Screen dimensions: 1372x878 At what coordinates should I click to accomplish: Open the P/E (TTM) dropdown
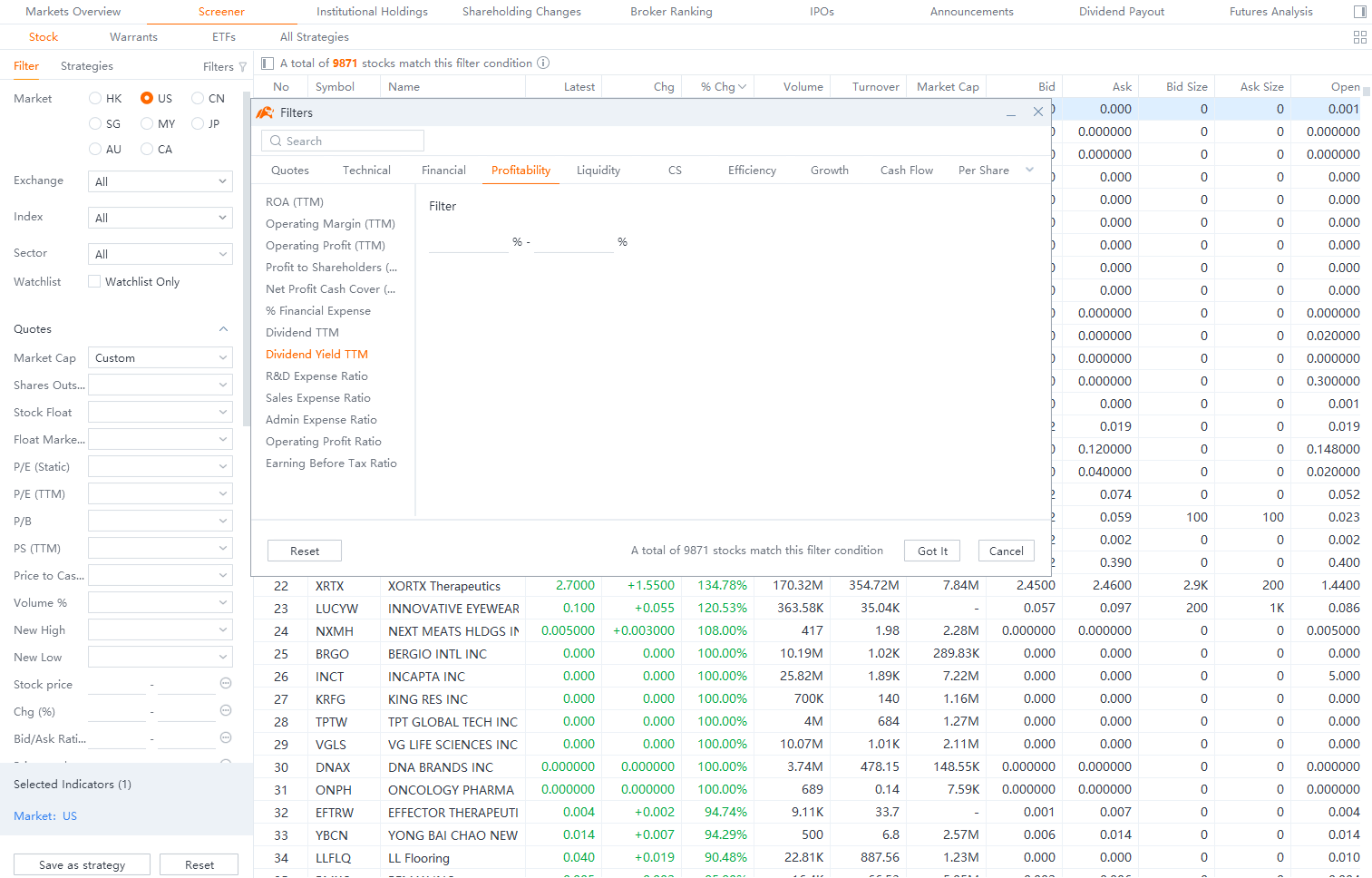tap(161, 493)
